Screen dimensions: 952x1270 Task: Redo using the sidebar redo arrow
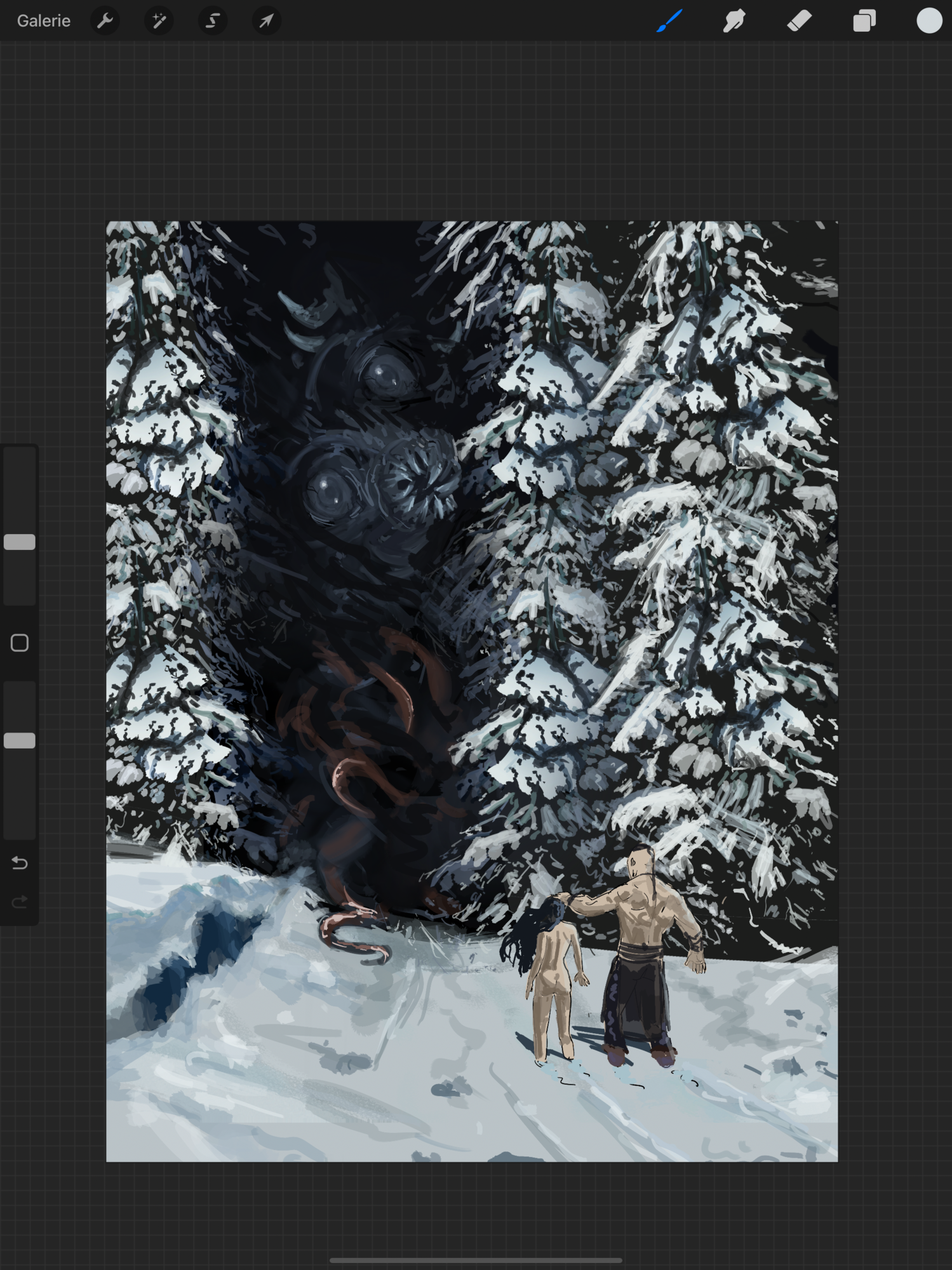pyautogui.click(x=20, y=902)
